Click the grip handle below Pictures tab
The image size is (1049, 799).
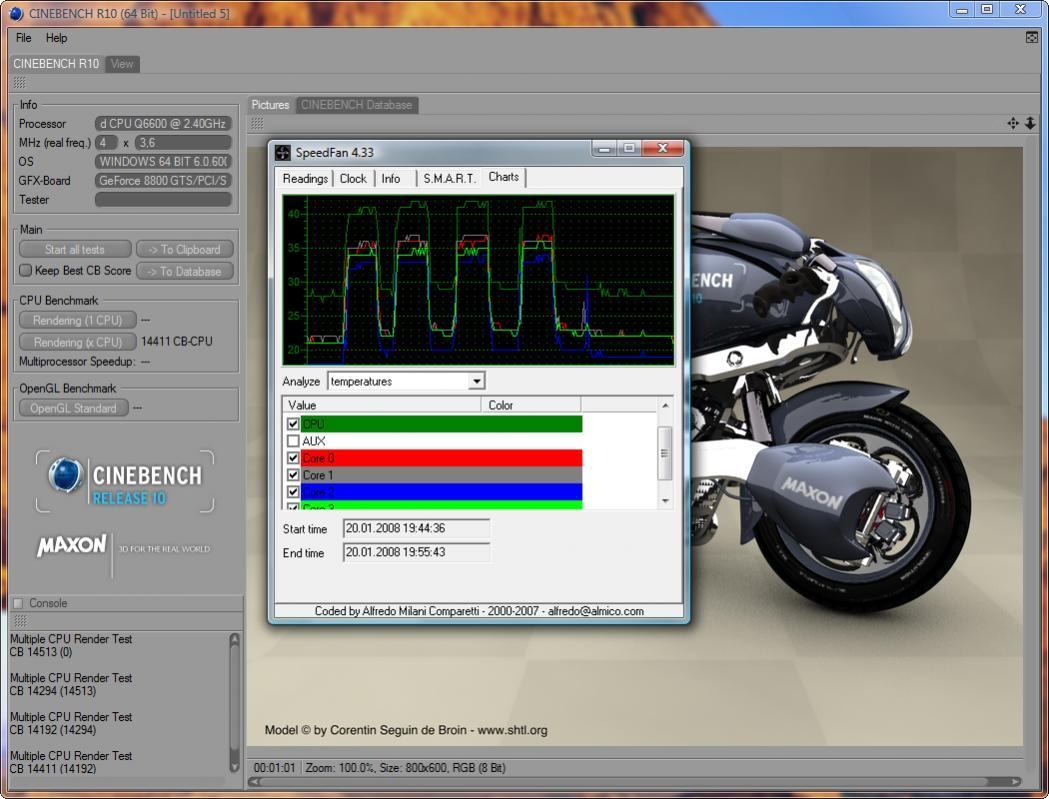coord(258,123)
